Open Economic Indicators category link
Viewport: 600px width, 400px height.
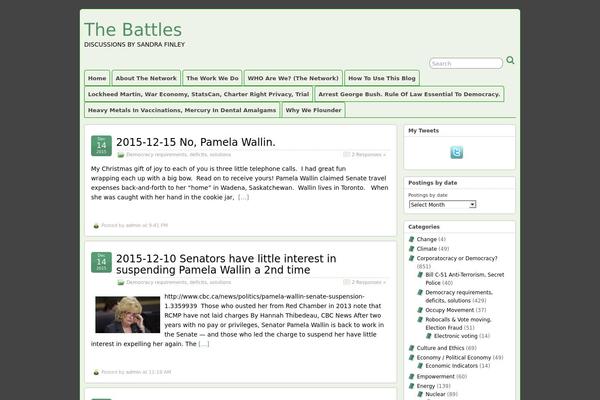[452, 366]
